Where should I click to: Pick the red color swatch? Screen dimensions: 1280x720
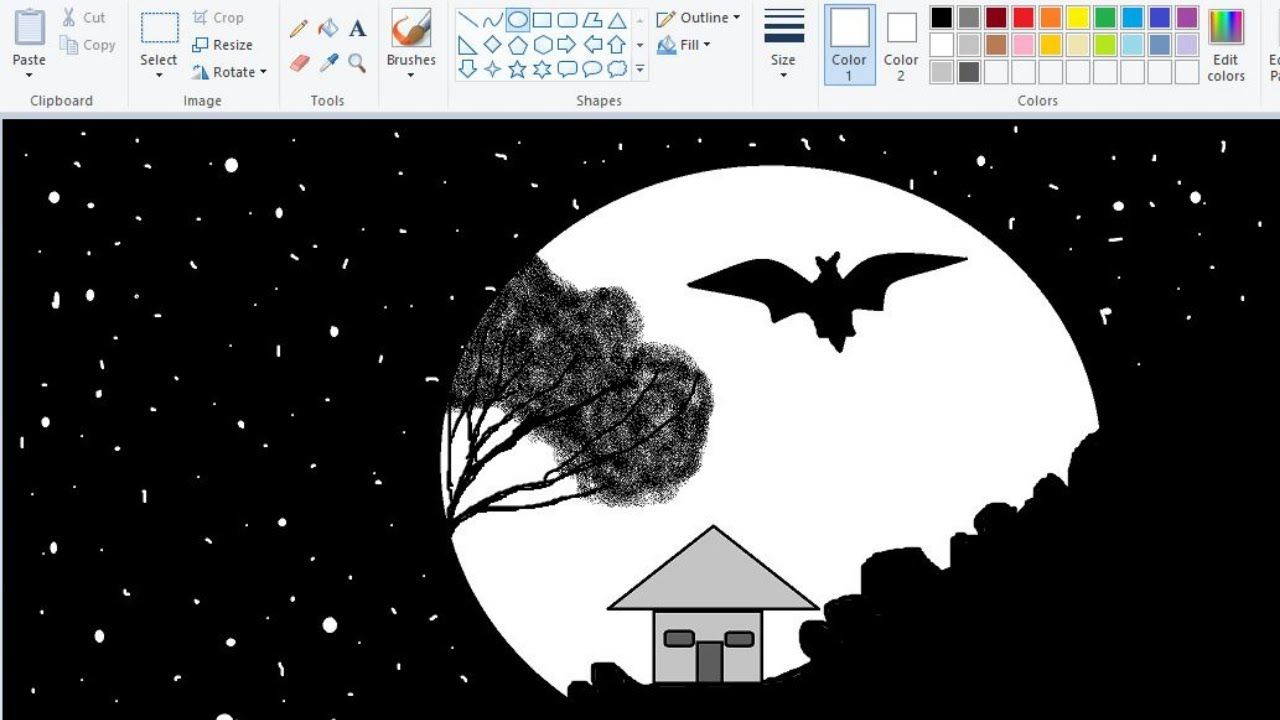pyautogui.click(x=1023, y=17)
